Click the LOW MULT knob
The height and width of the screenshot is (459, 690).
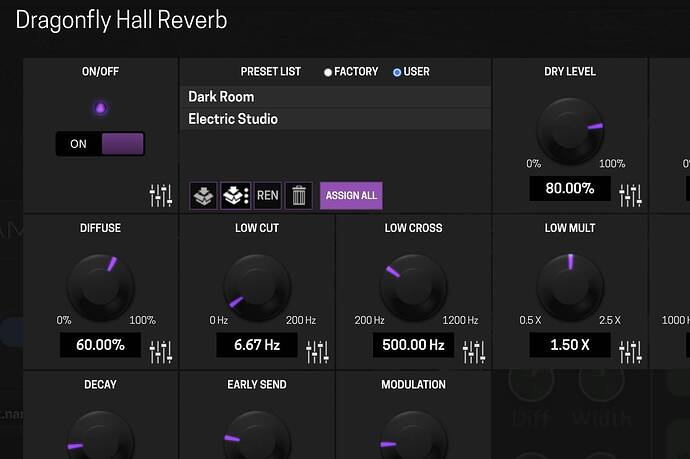click(x=570, y=287)
